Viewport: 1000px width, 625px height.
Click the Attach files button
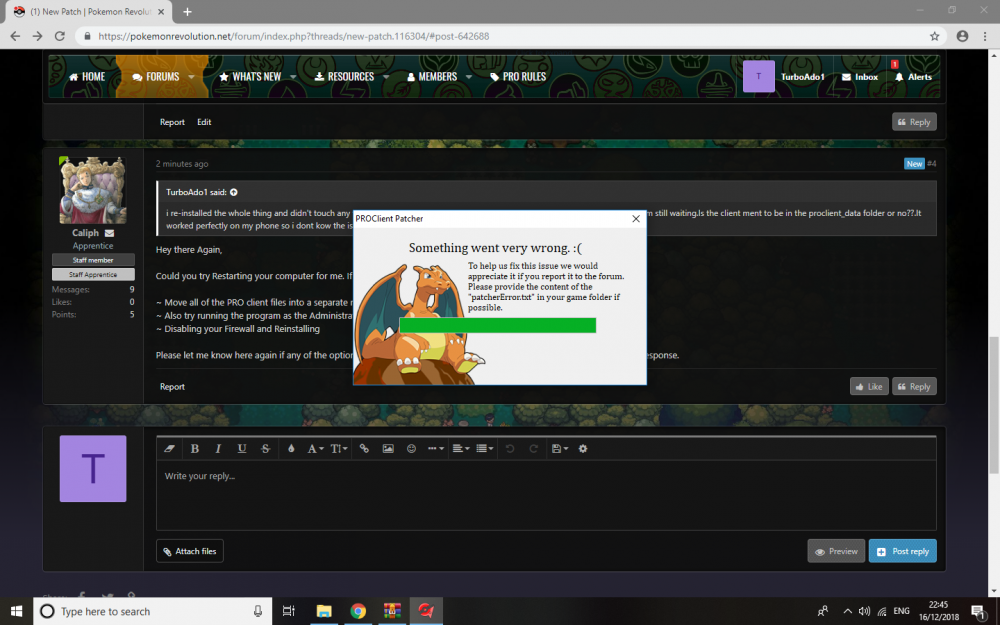pos(190,551)
